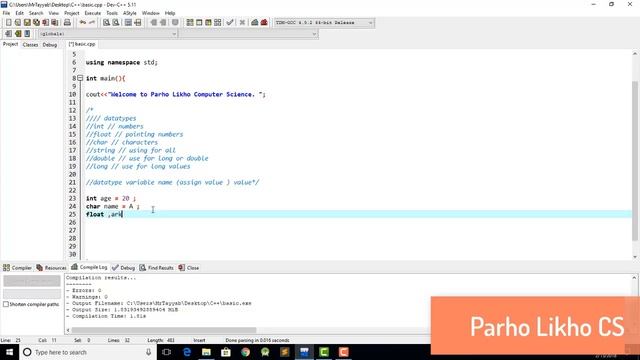The width and height of the screenshot is (640, 360).
Task: Open Task View from the taskbar
Action: tap(166, 352)
